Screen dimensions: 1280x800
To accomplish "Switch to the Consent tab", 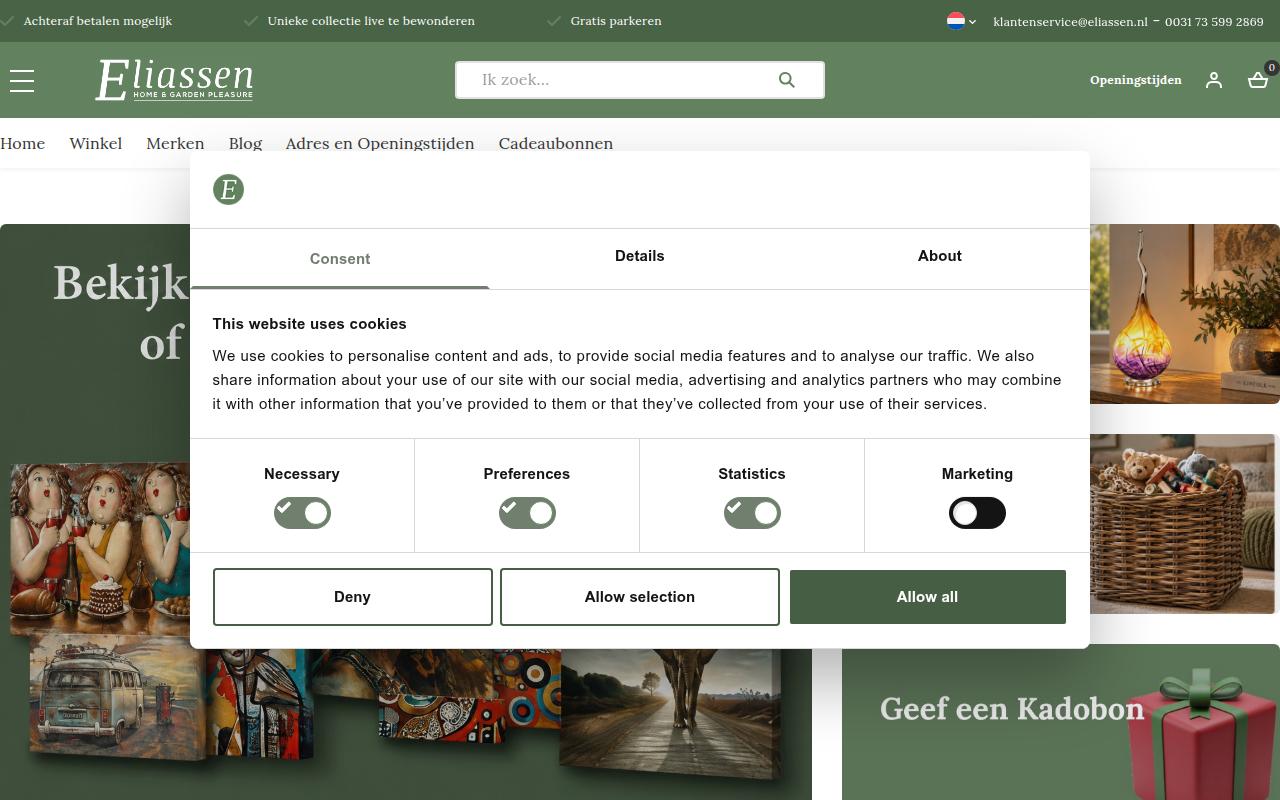I will click(340, 258).
